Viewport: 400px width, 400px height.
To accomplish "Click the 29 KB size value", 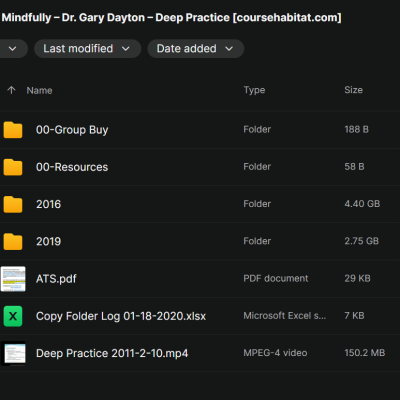I will (x=357, y=278).
